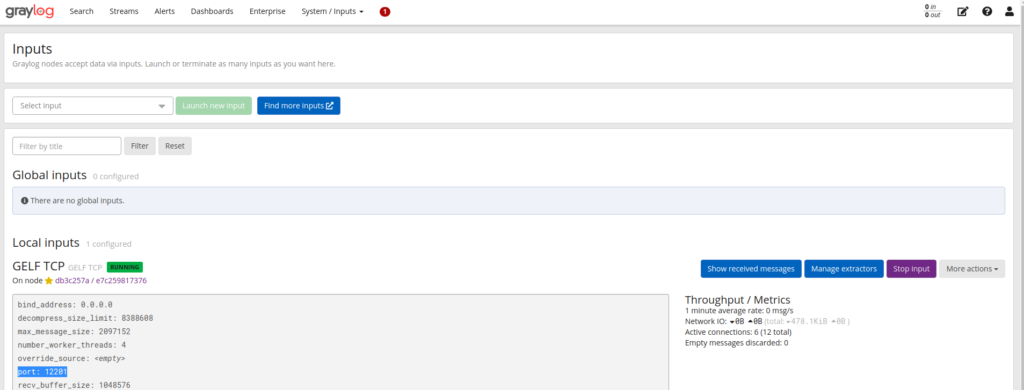This screenshot has height=390, width=1024.
Task: Open the Enterprise menu item
Action: pyautogui.click(x=267, y=11)
